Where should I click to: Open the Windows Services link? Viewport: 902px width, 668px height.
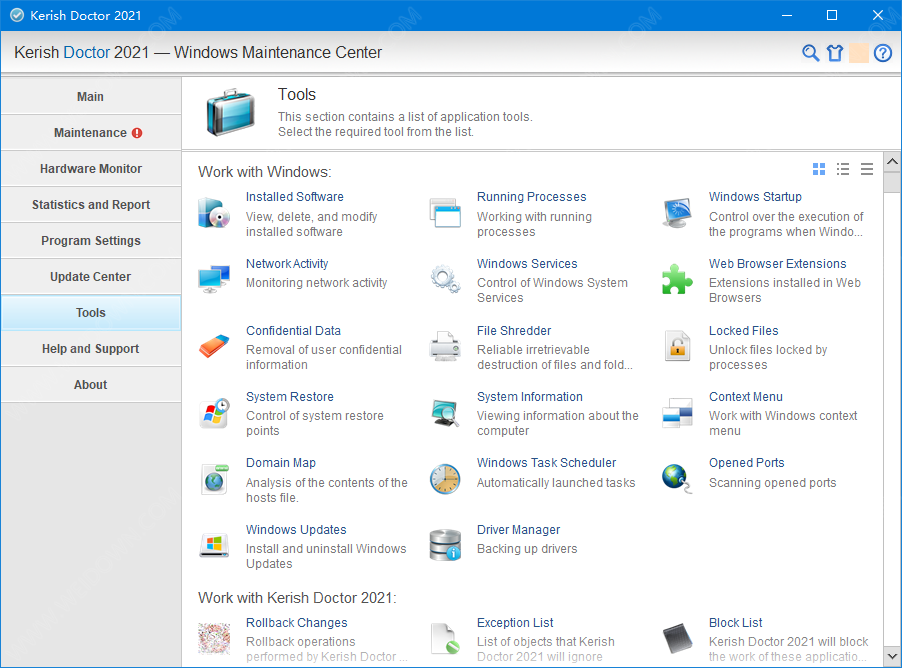coord(527,264)
